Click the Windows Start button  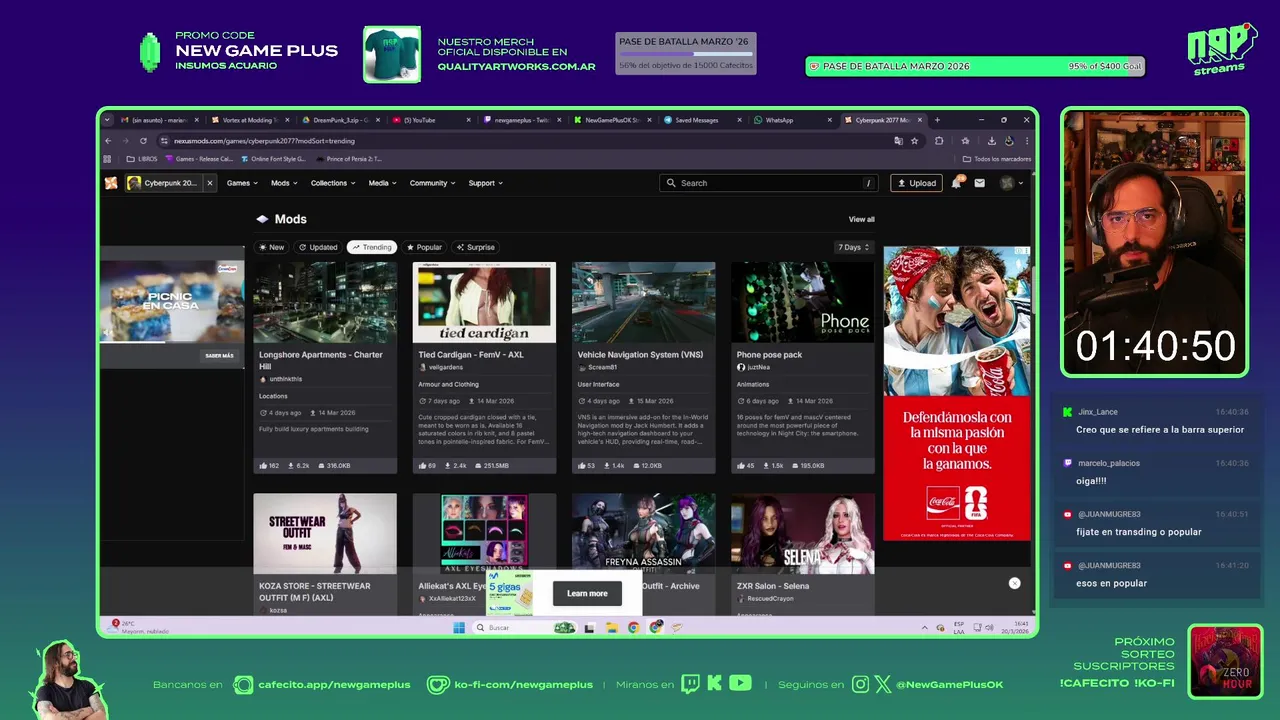459,628
